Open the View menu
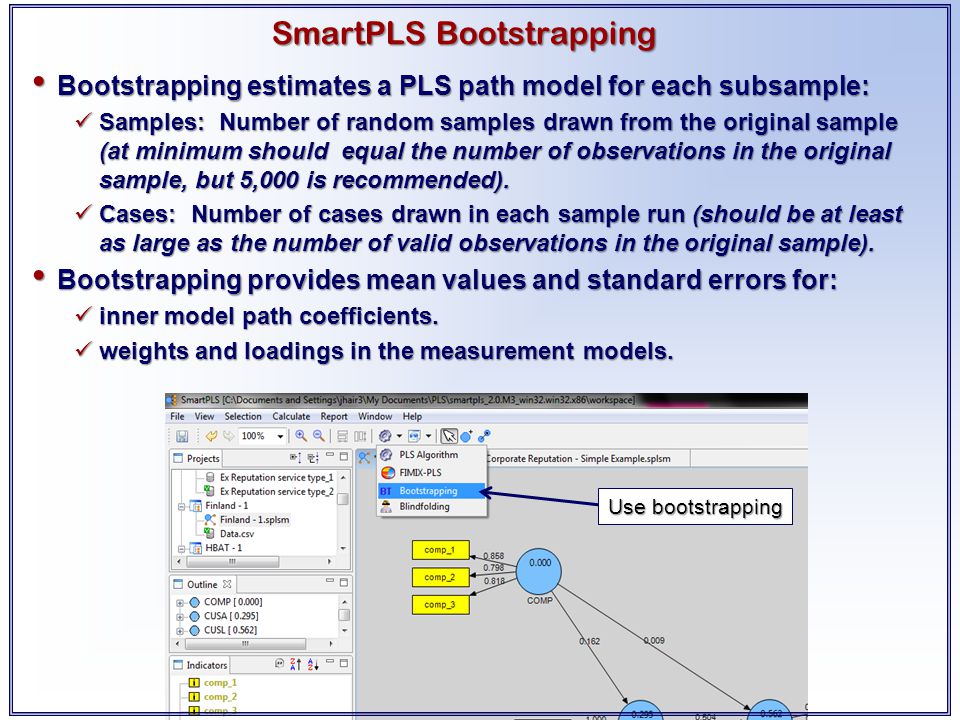The height and width of the screenshot is (720, 960). point(204,416)
